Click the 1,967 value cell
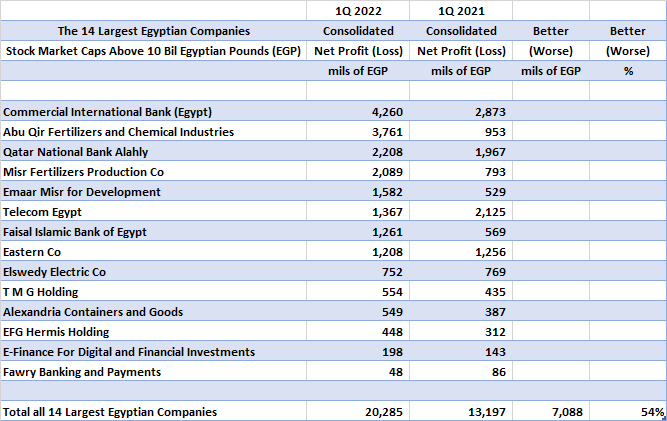Image resolution: width=667 pixels, height=421 pixels. (461, 151)
